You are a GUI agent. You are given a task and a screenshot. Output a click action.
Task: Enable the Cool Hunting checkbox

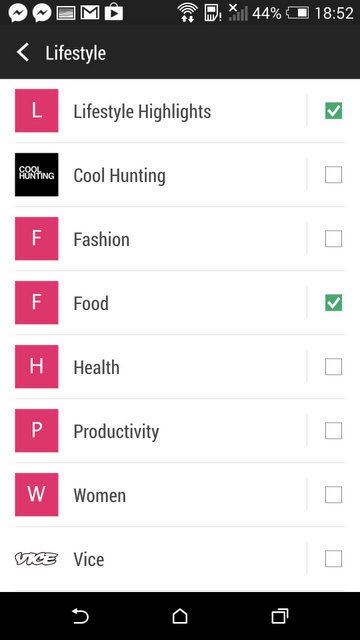pos(333,175)
